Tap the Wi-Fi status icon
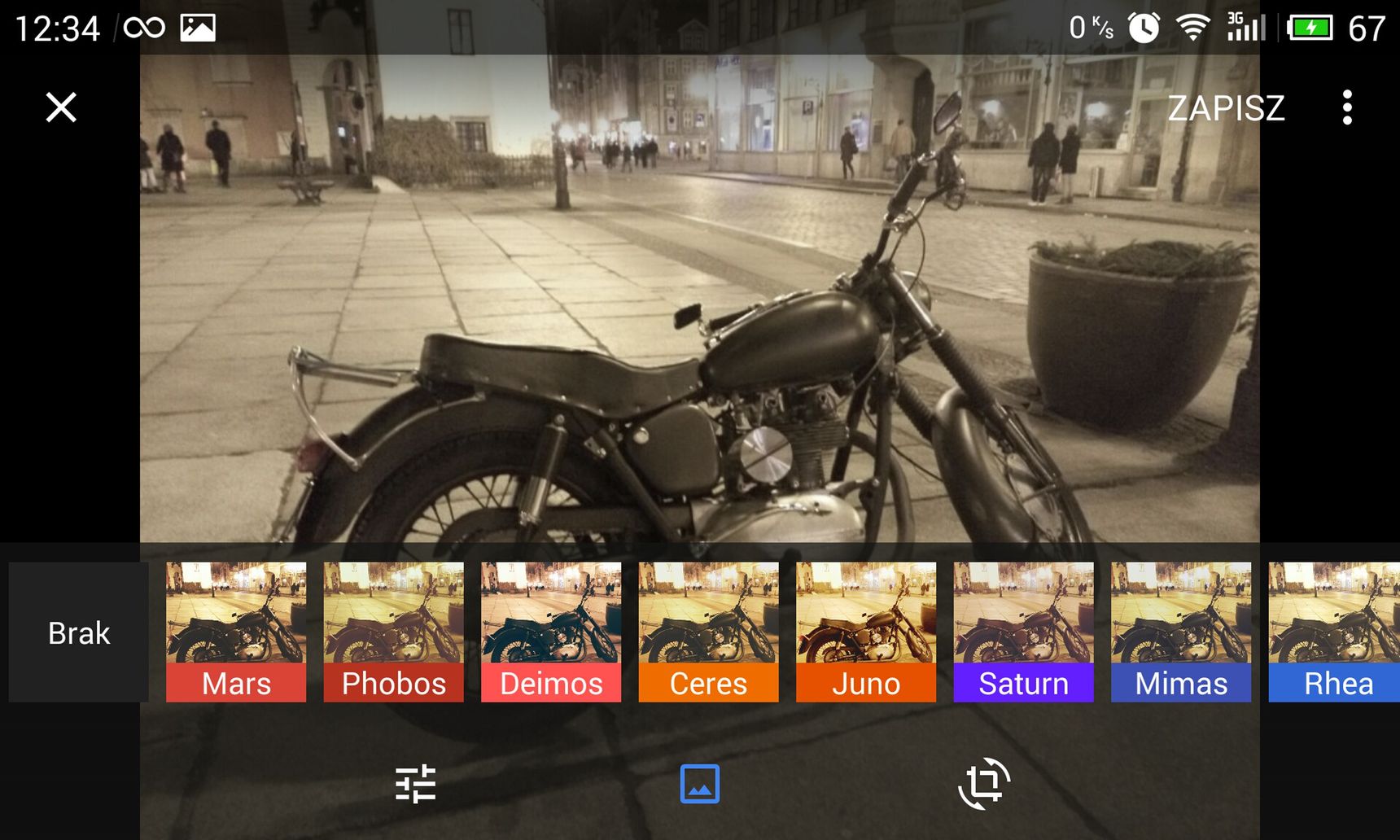This screenshot has height=840, width=1400. click(1192, 28)
